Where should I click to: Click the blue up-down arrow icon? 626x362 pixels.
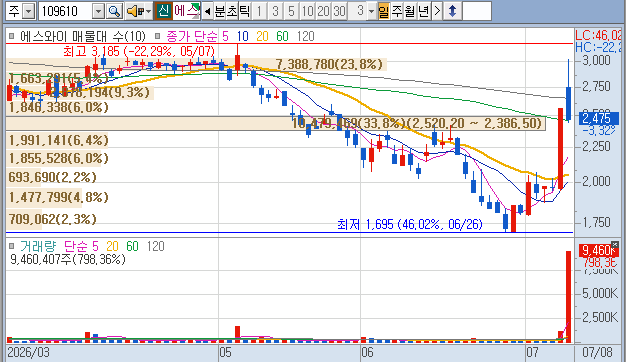point(452,11)
